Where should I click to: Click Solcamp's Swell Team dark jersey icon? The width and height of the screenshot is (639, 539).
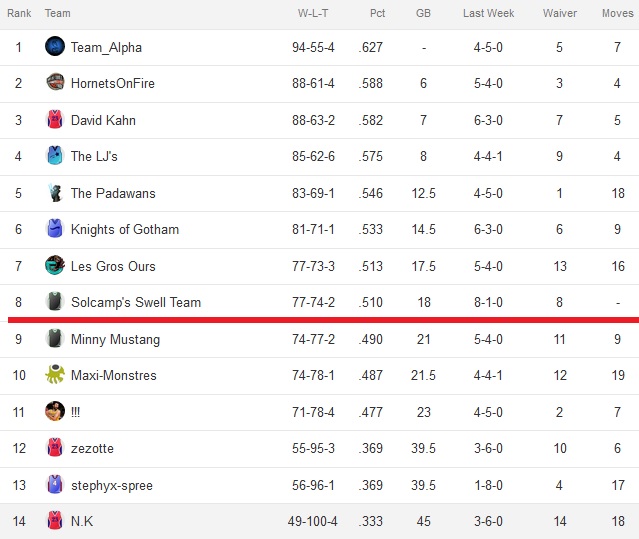click(55, 301)
